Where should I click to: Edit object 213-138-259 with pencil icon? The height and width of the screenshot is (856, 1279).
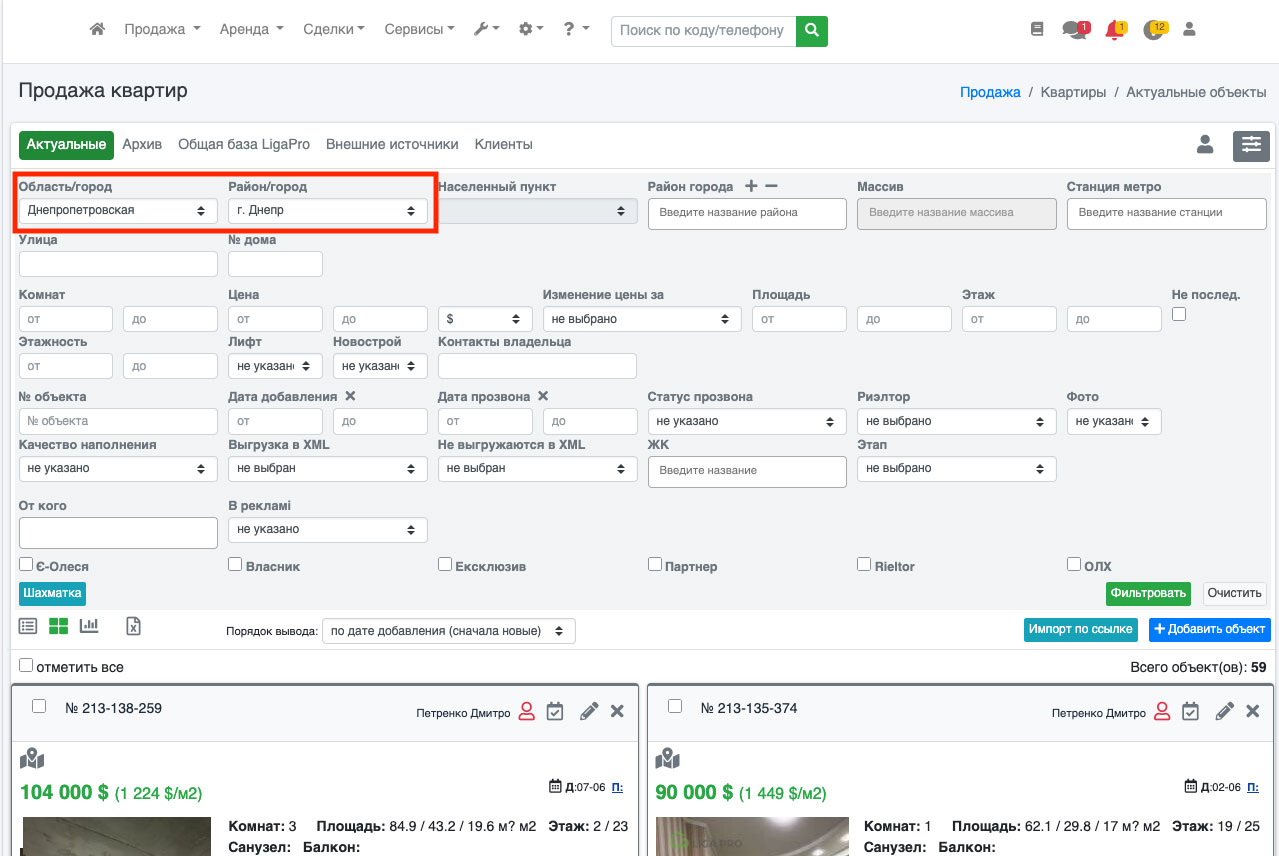[x=589, y=711]
